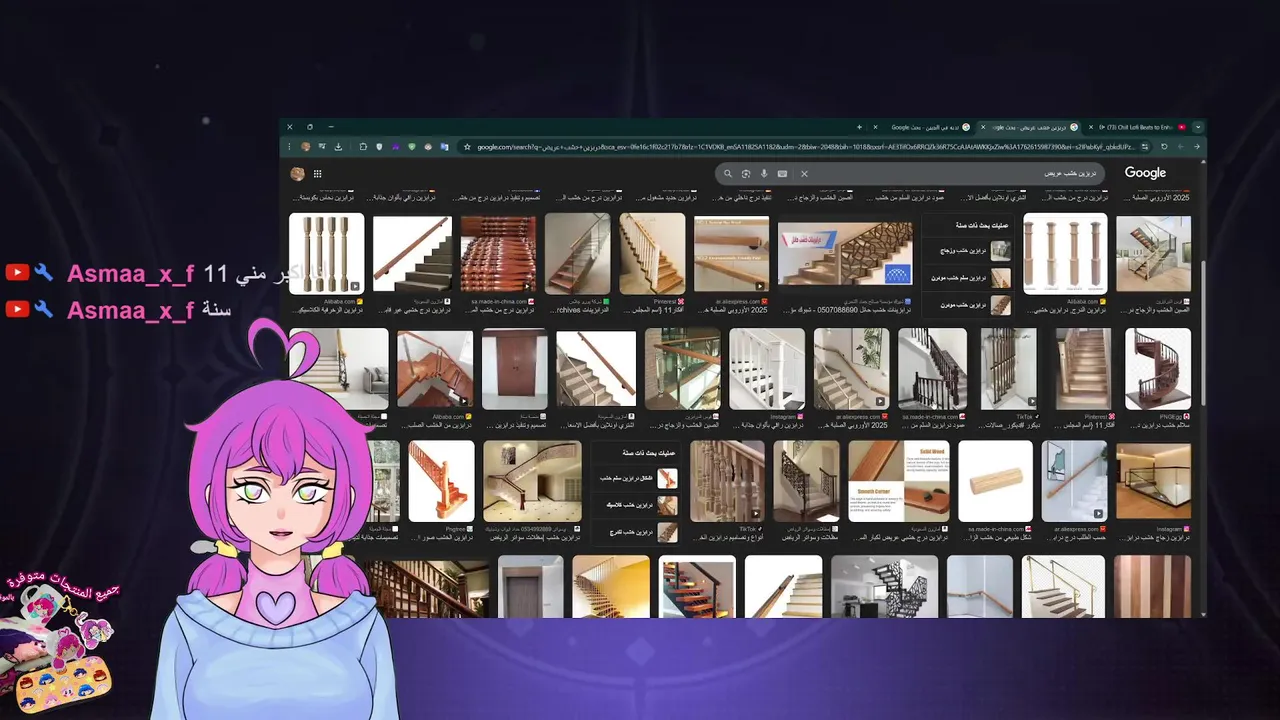The width and height of the screenshot is (1280, 720).
Task: Open the Solid Wood handrail info image
Action: click(899, 481)
